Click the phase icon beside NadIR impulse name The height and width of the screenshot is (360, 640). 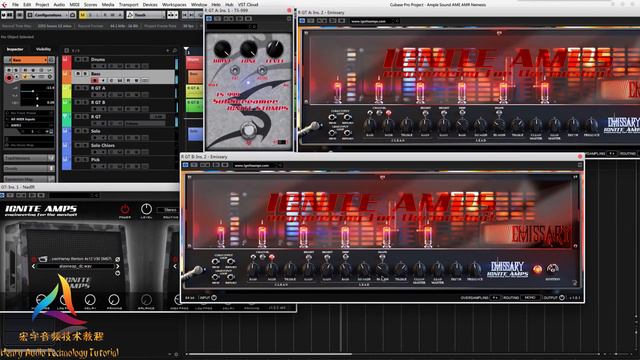click(118, 259)
